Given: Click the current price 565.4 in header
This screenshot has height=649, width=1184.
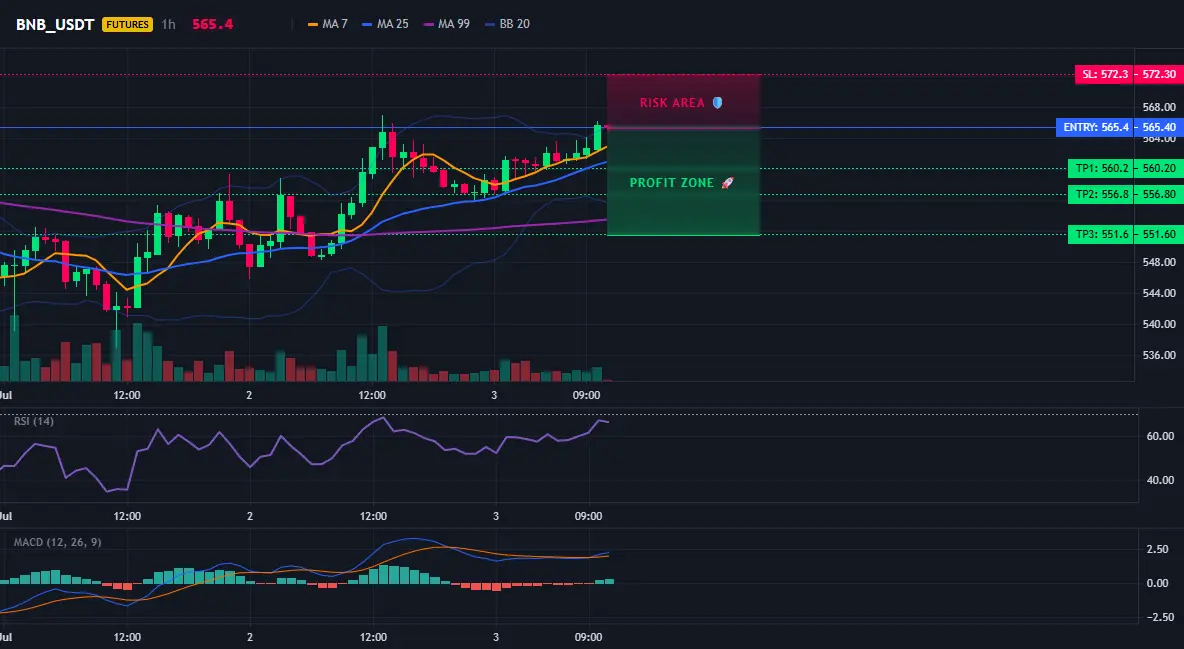Looking at the screenshot, I should 212,24.
